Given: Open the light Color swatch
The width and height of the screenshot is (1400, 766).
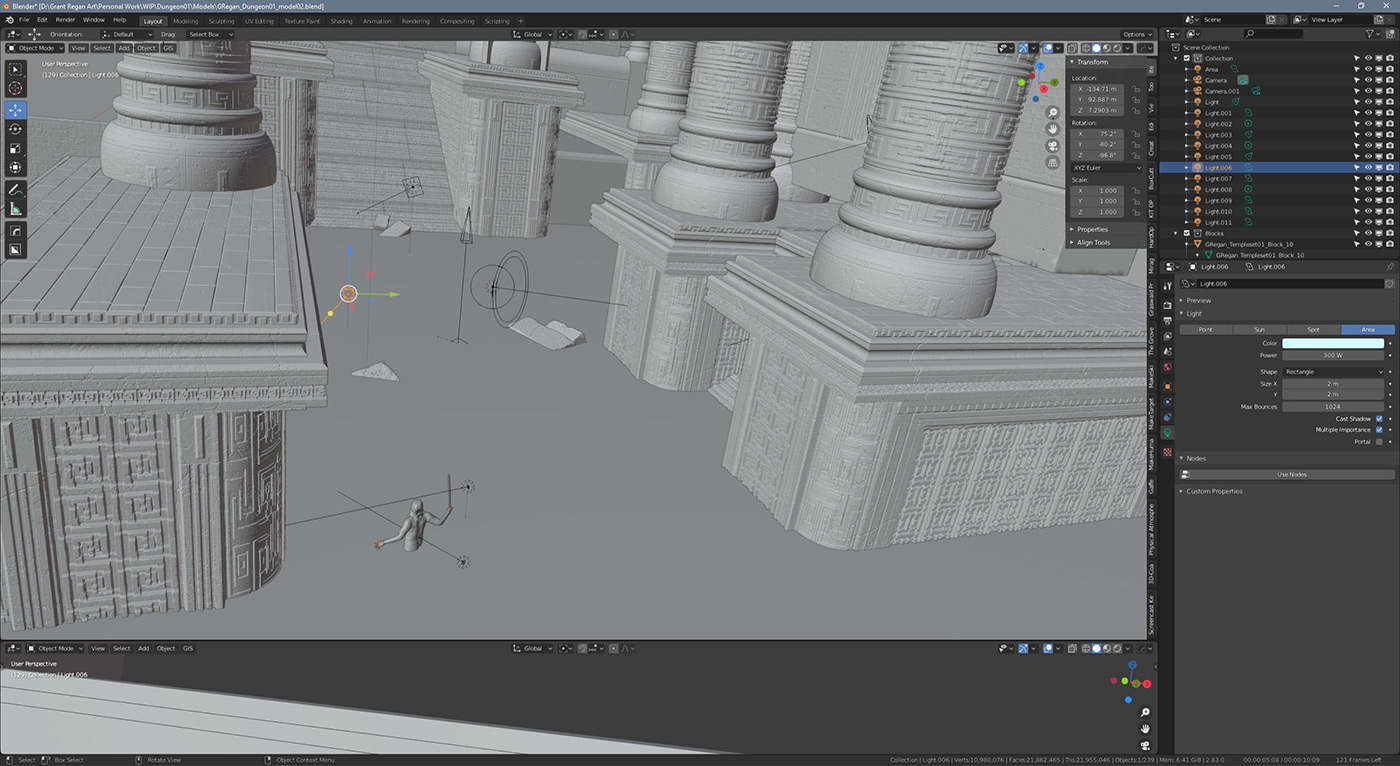Looking at the screenshot, I should point(1333,343).
